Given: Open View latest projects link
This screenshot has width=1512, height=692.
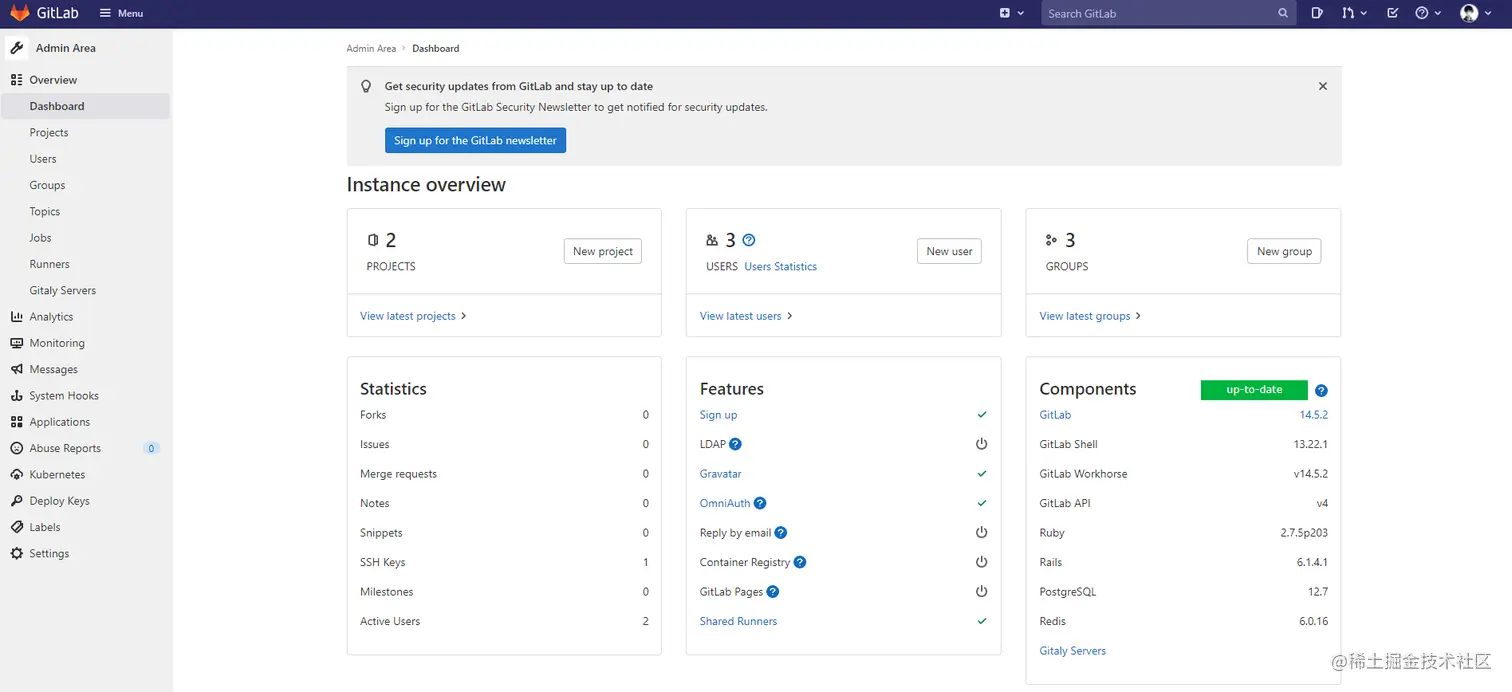Looking at the screenshot, I should 413,316.
